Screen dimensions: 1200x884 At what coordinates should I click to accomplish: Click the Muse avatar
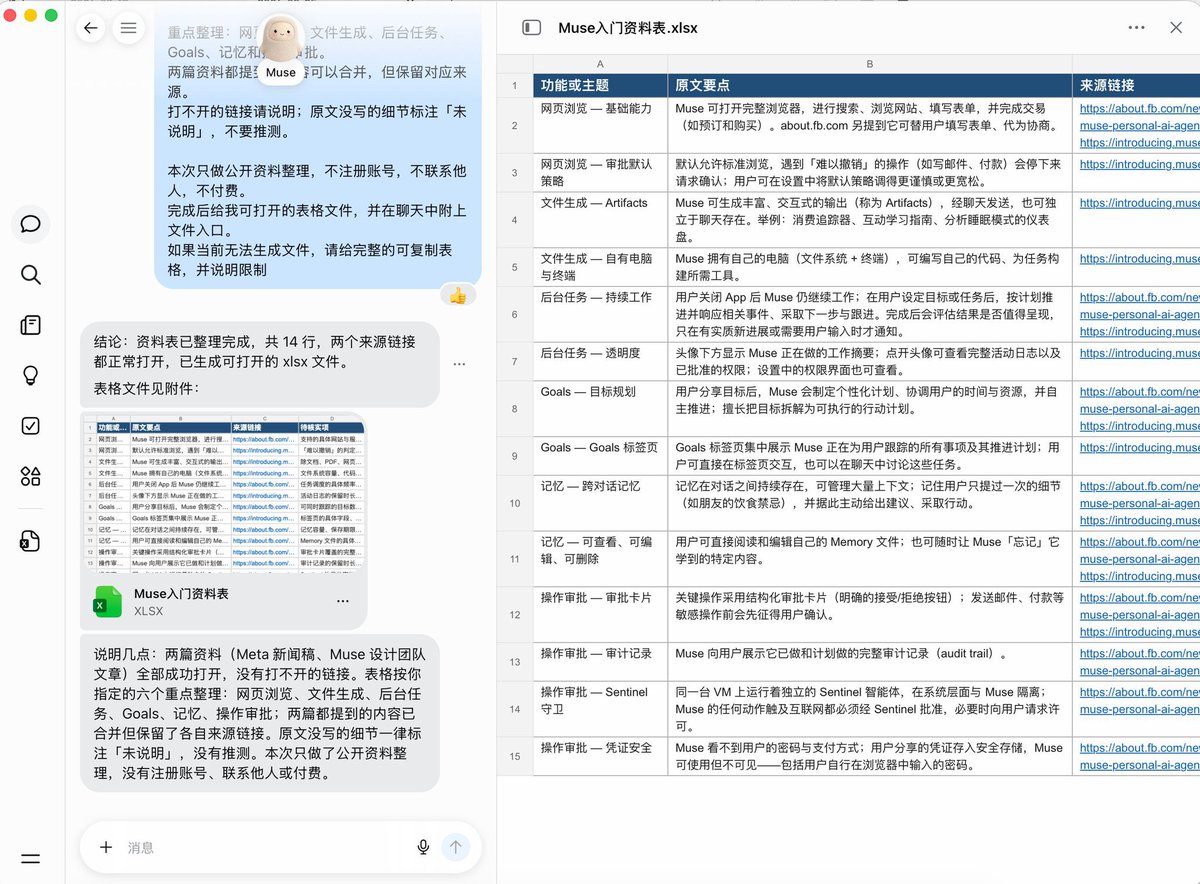tap(281, 40)
